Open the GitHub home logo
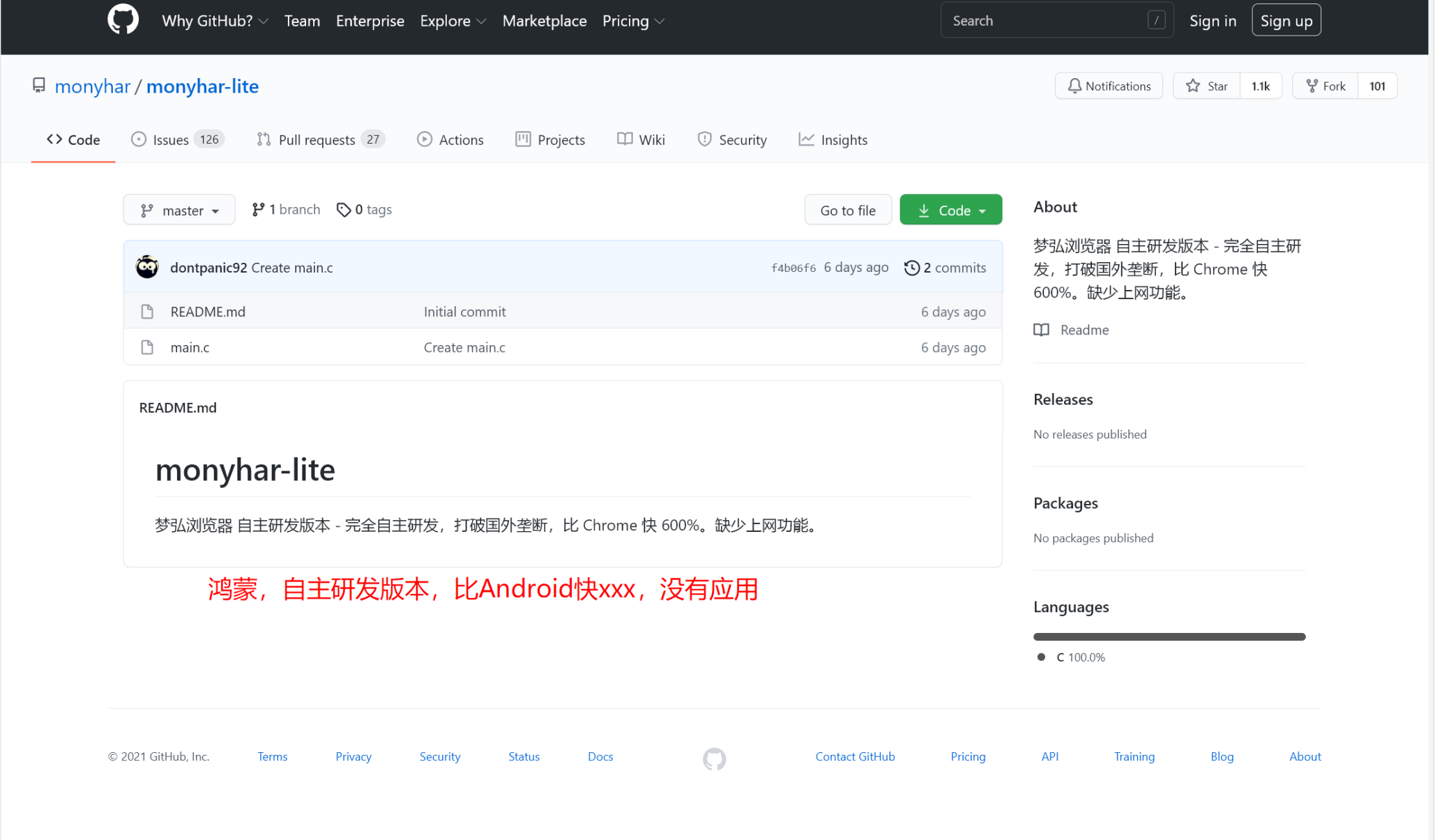This screenshot has height=840, width=1435. coord(123,20)
